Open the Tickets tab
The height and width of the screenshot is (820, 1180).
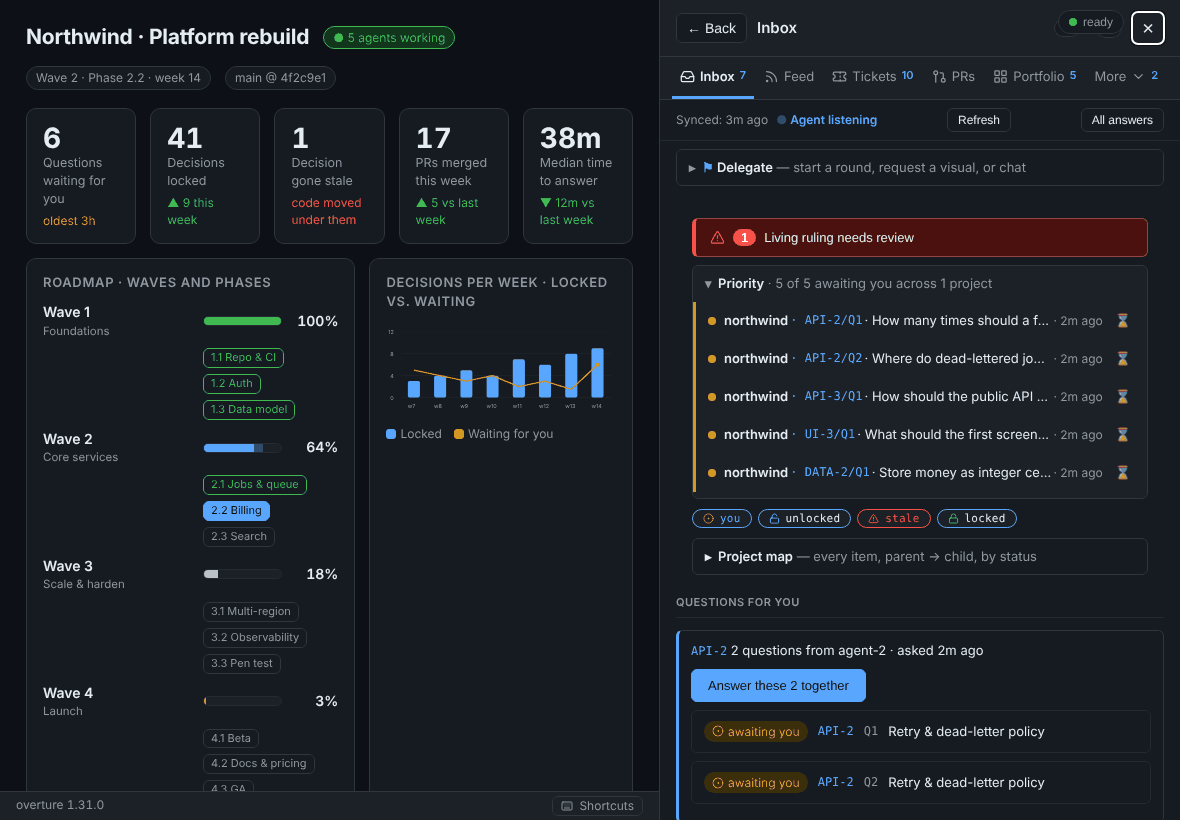(873, 77)
